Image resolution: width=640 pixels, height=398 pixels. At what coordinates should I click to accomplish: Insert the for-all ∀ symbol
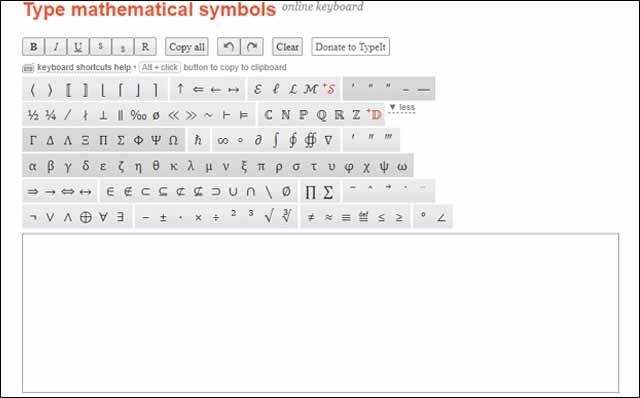(103, 217)
